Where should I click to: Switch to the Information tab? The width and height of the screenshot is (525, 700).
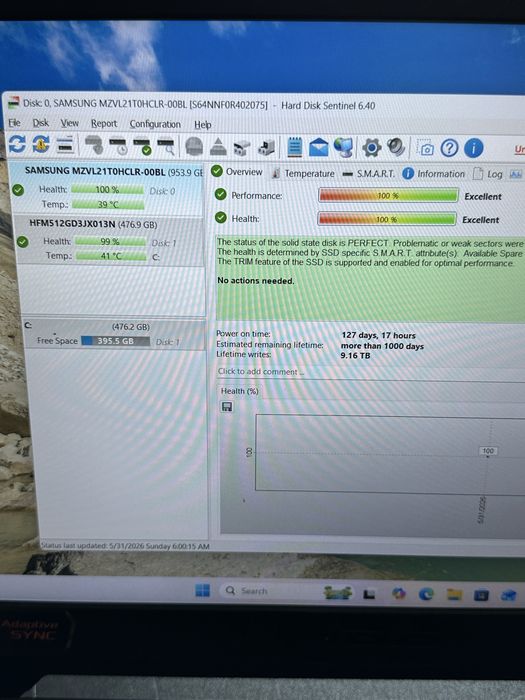(x=434, y=174)
